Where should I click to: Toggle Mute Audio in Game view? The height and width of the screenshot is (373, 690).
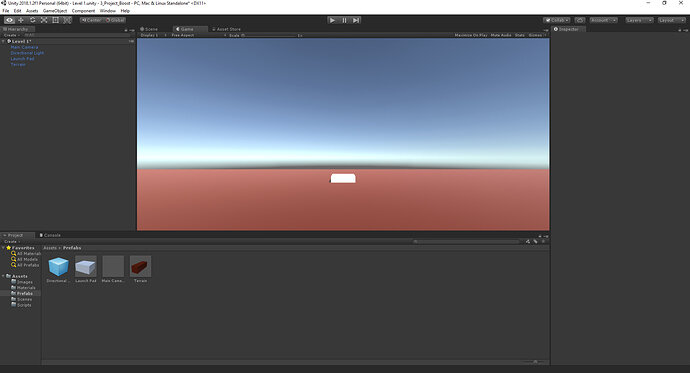pyautogui.click(x=501, y=35)
